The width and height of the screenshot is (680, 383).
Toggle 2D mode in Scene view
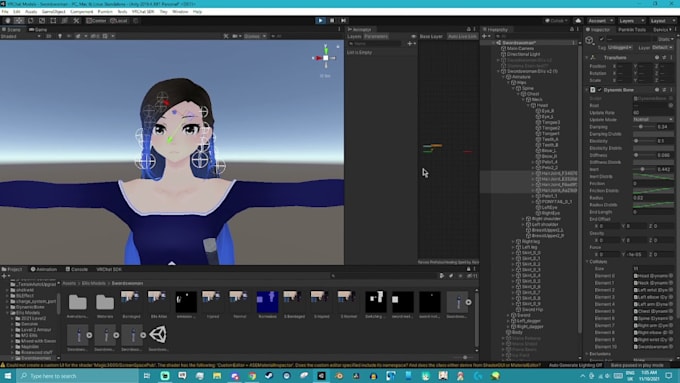[x=49, y=36]
